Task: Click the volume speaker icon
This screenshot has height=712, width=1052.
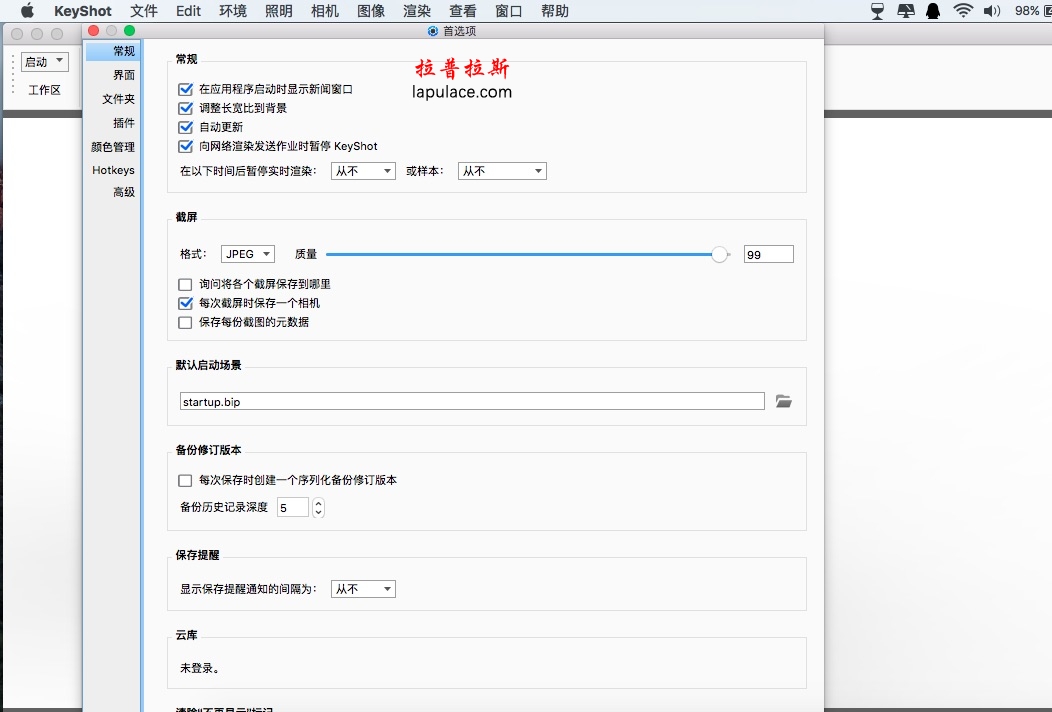Action: point(992,11)
